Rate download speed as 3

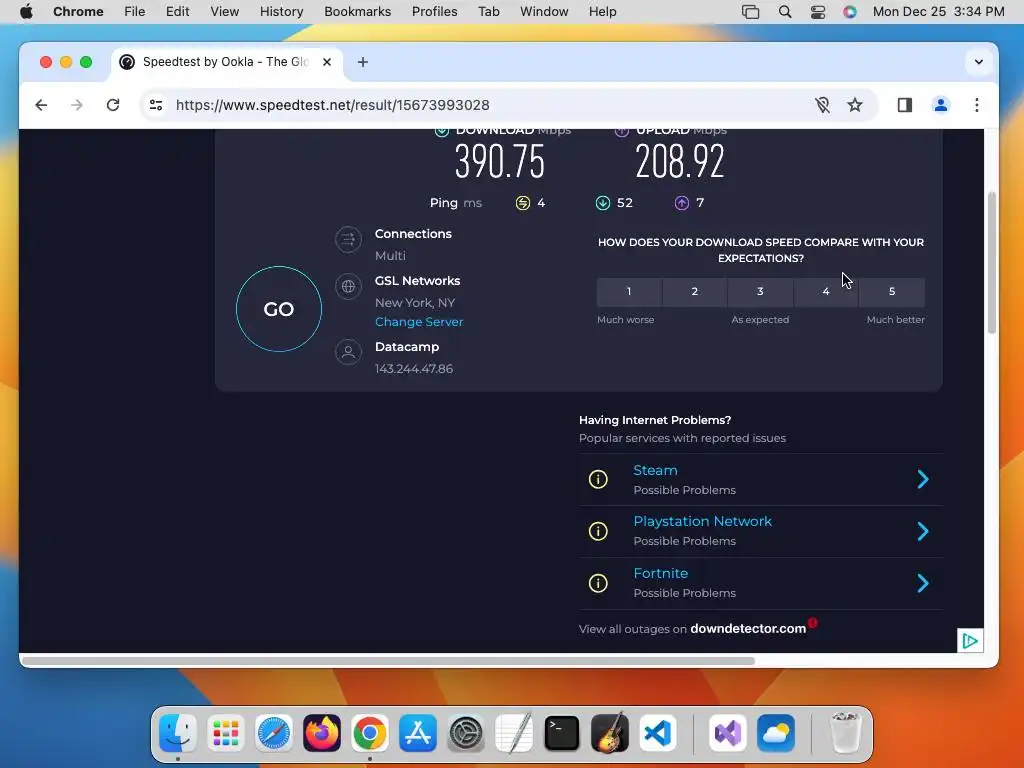coord(760,291)
